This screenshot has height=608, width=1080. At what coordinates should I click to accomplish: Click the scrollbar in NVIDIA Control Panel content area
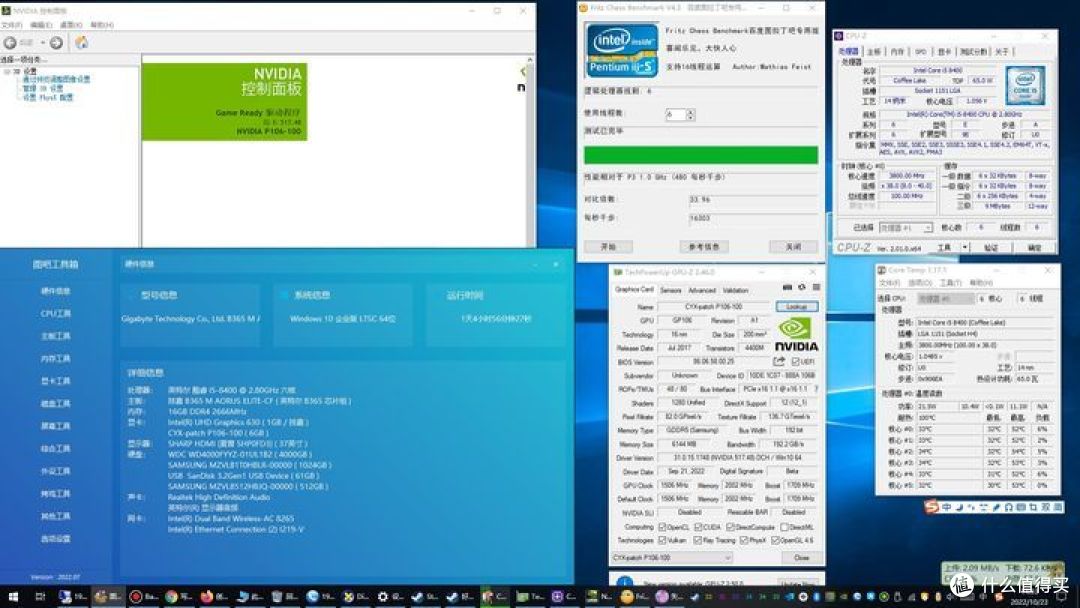click(x=530, y=151)
